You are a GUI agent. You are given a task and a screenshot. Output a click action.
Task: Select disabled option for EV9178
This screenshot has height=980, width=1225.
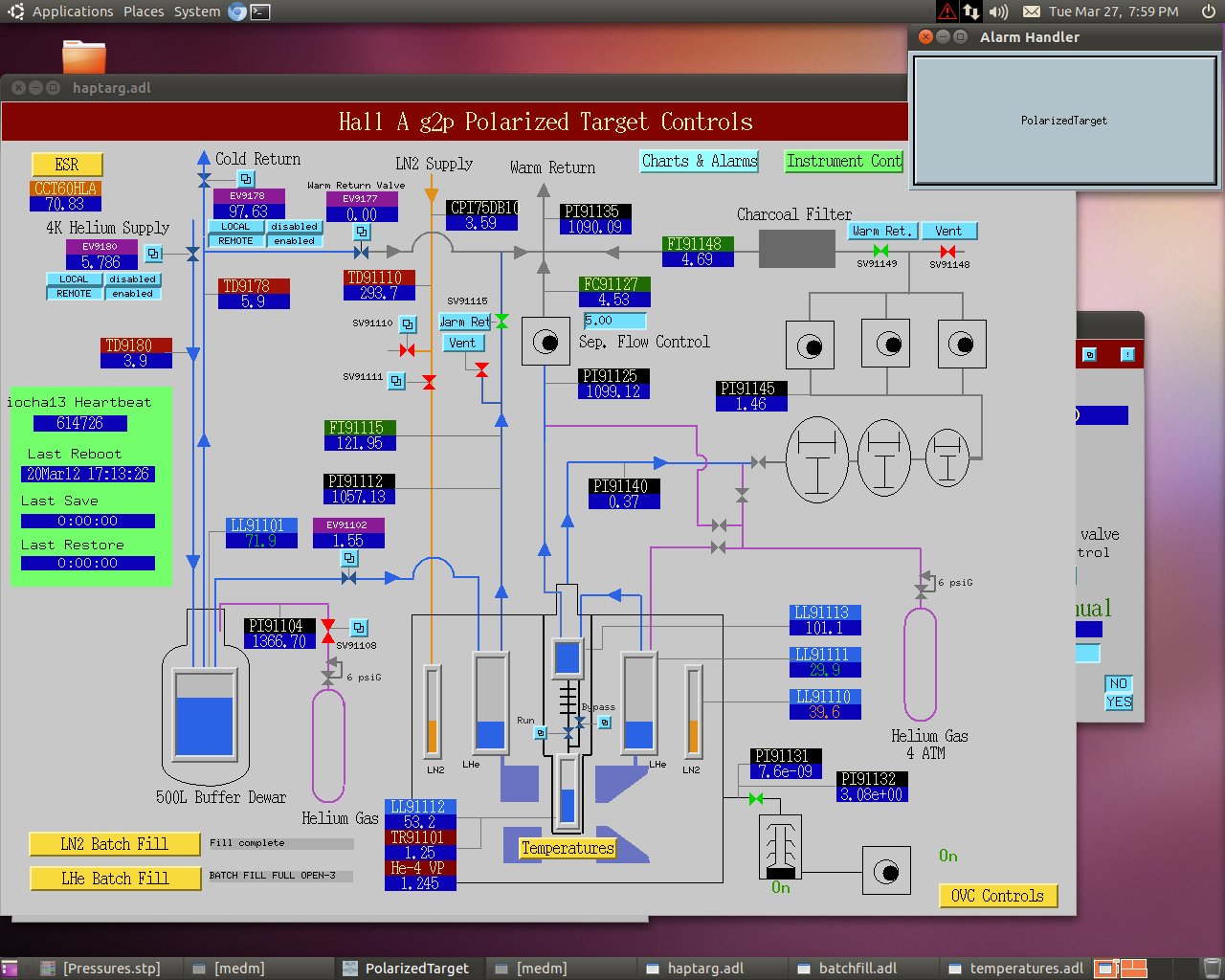click(x=294, y=227)
